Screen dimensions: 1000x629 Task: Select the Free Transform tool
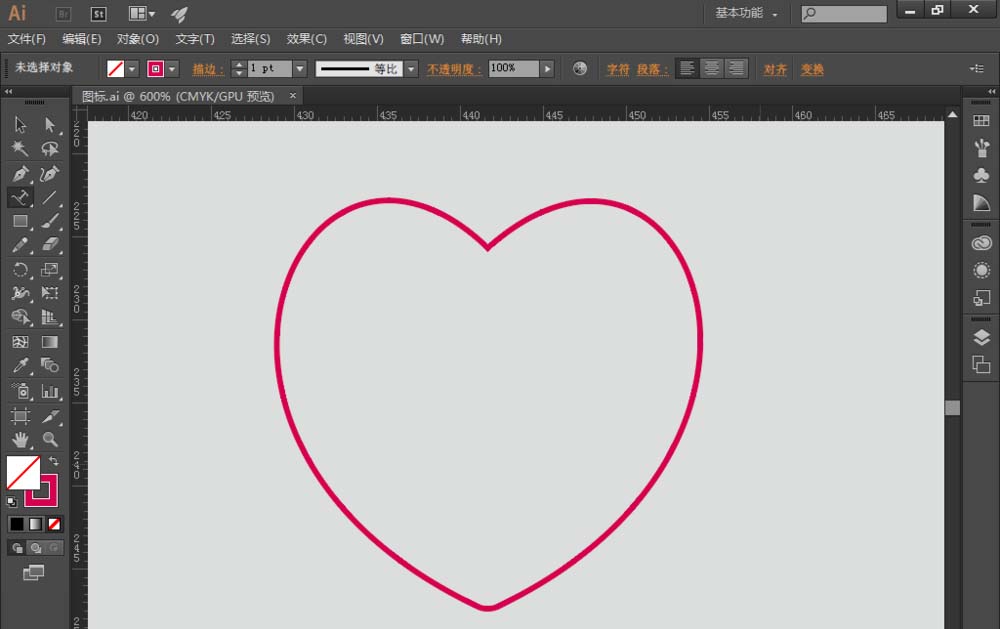[50, 293]
